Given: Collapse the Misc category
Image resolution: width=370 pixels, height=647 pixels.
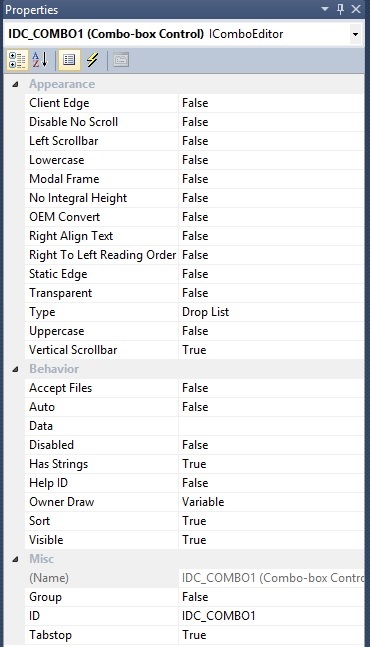Looking at the screenshot, I should [15, 559].
